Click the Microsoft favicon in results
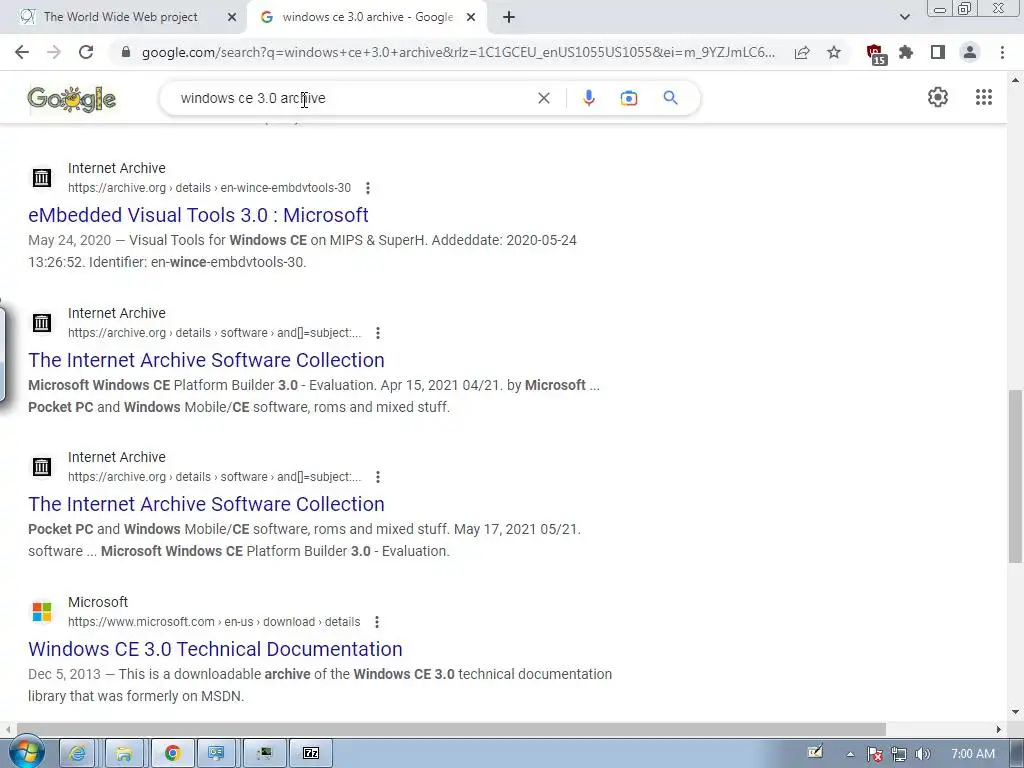This screenshot has width=1024, height=768. pos(42,612)
